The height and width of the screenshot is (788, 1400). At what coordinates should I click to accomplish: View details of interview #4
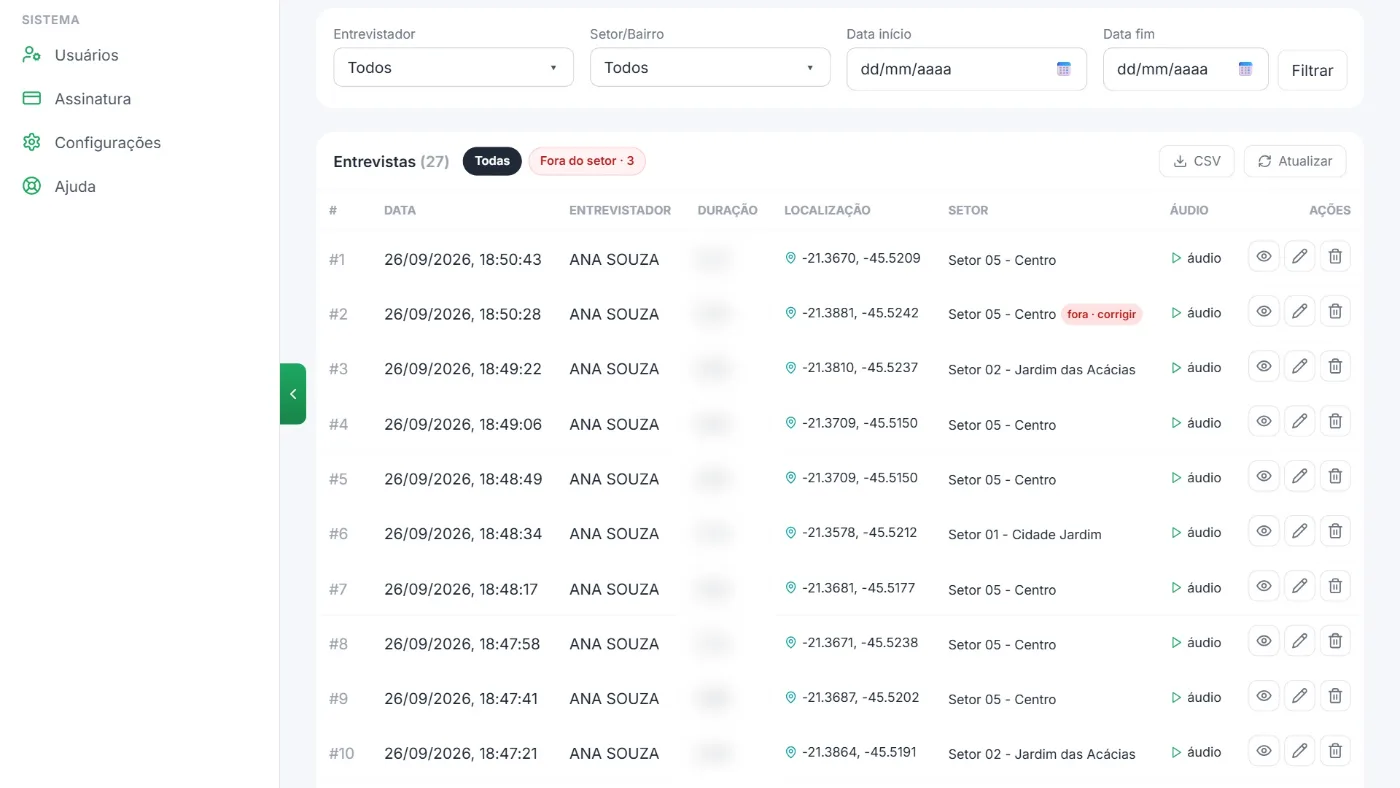click(1264, 421)
